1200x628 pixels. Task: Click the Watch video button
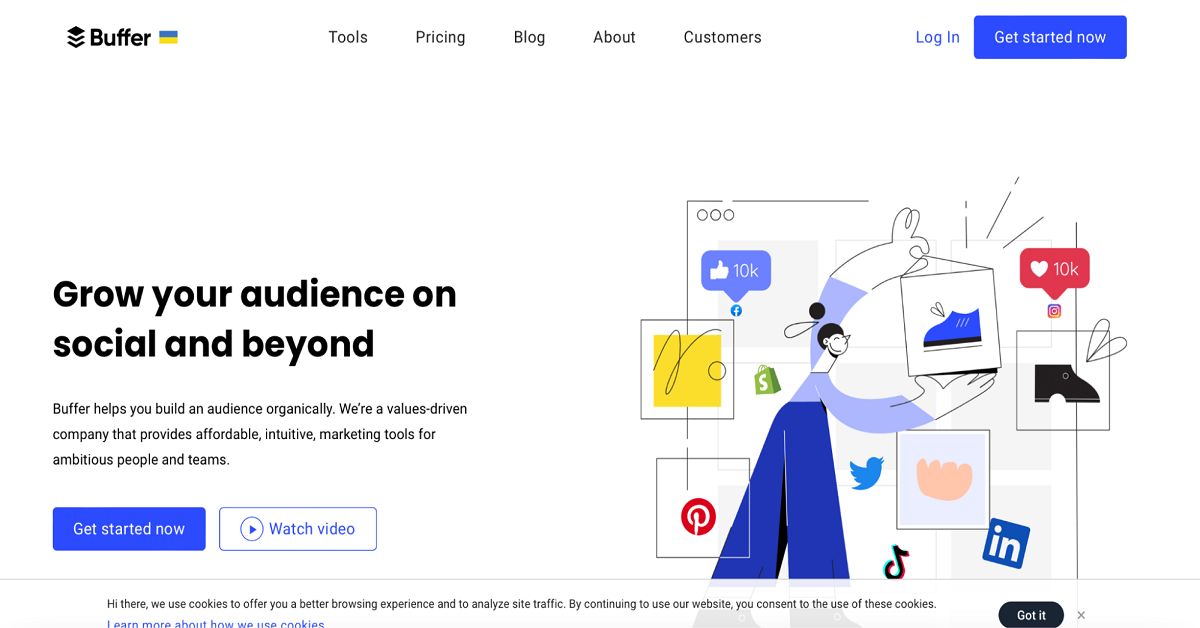tap(298, 529)
